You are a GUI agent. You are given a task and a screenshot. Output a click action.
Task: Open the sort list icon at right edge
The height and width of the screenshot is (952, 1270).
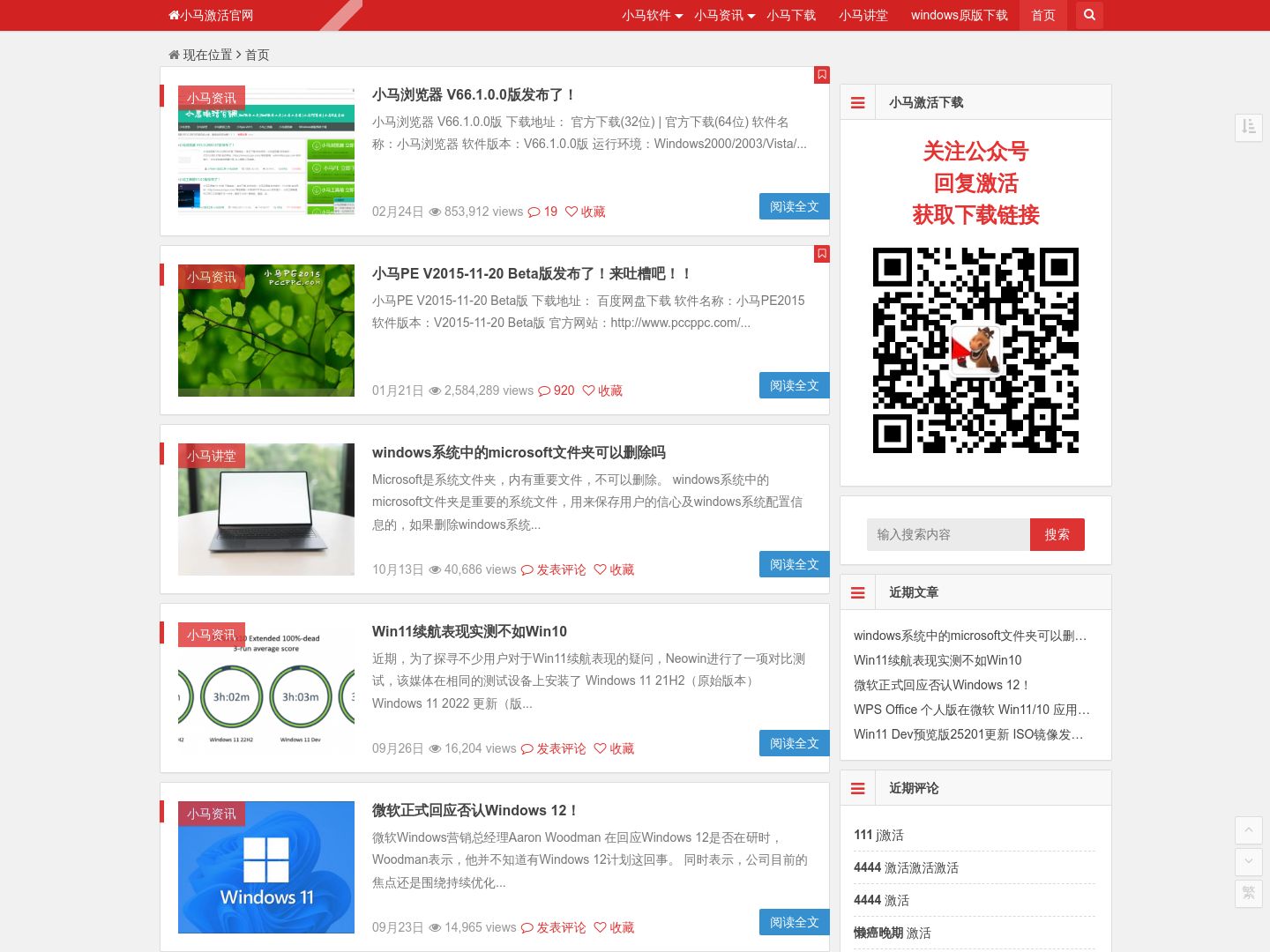pos(1249,127)
